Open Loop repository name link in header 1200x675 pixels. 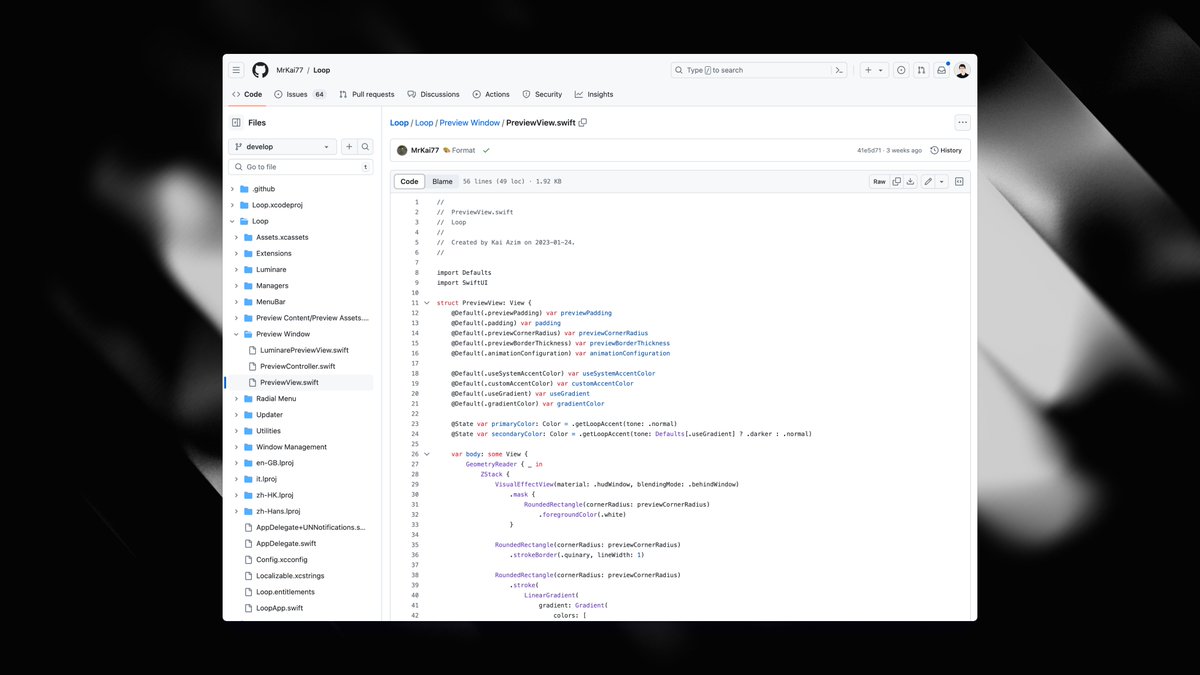(322, 70)
